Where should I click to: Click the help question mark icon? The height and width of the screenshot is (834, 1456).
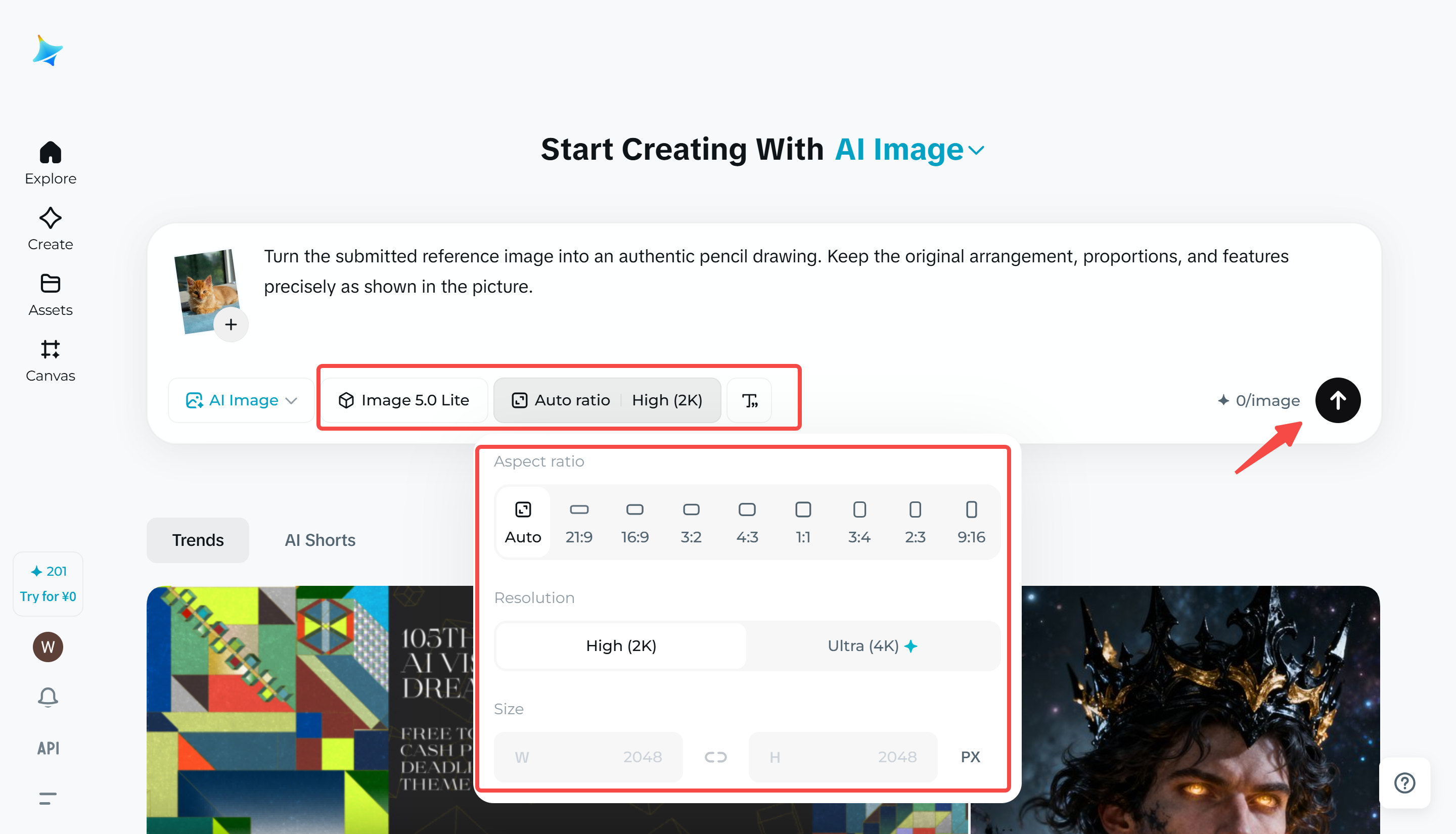click(1404, 782)
